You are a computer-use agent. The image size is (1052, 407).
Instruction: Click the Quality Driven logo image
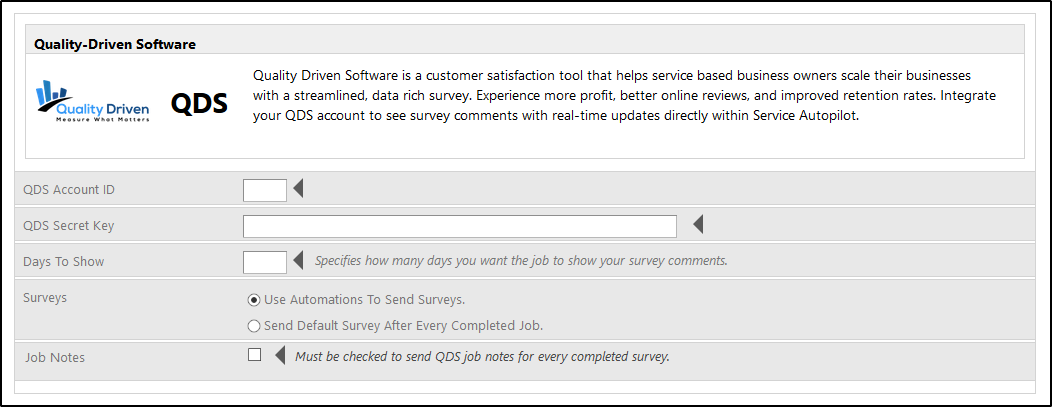tap(93, 102)
